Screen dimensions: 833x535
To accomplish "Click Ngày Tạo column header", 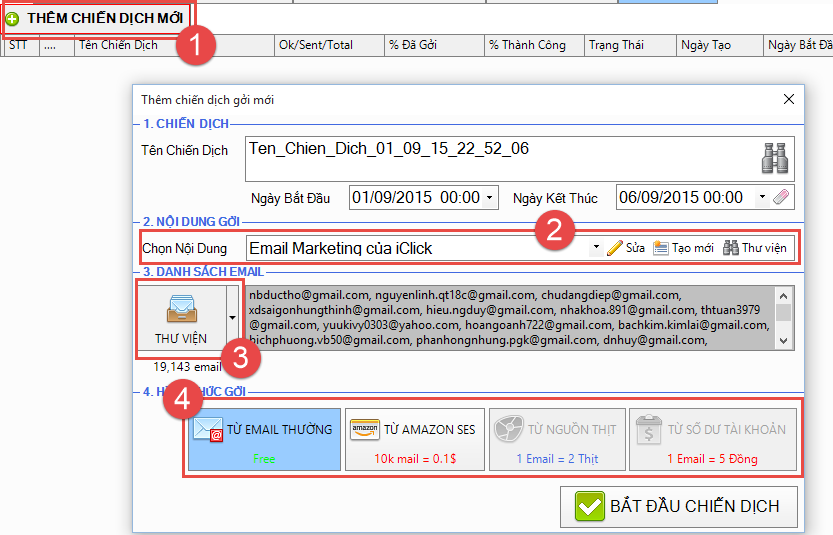I will (720, 46).
